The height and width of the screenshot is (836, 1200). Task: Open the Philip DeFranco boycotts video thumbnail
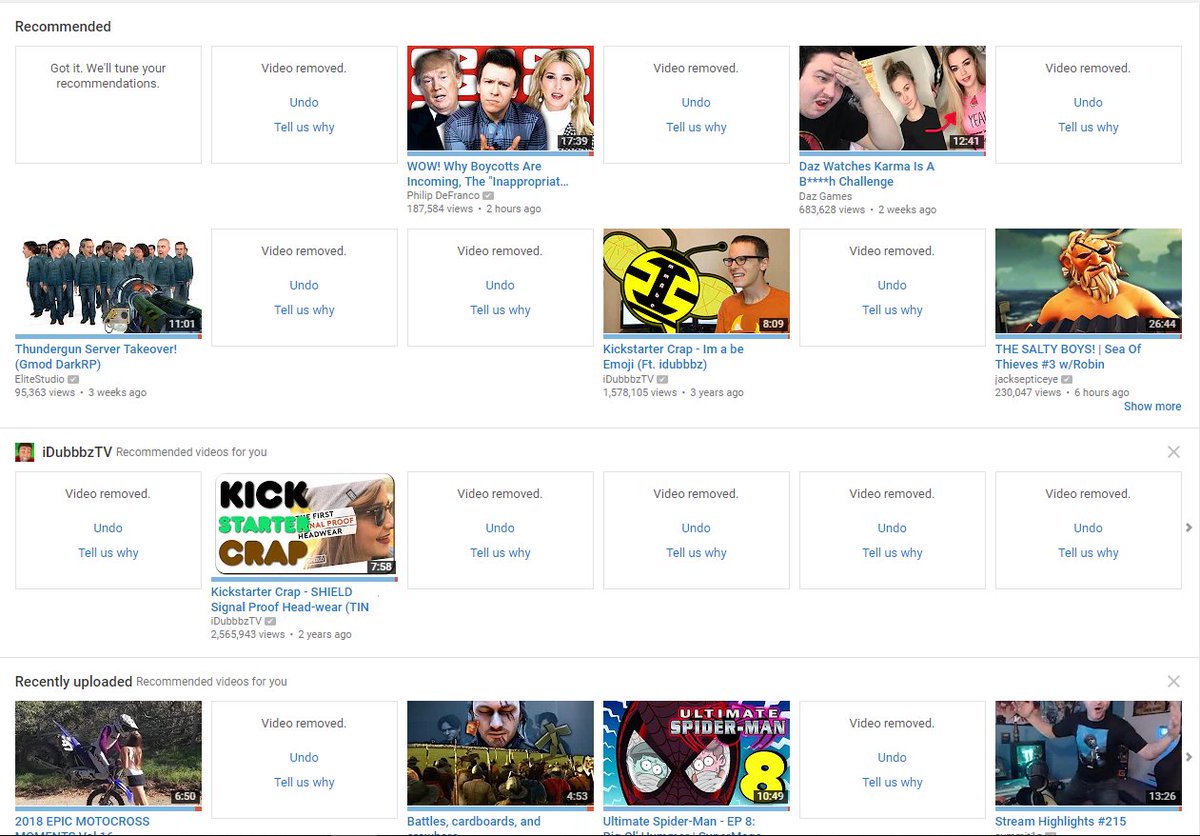[500, 98]
